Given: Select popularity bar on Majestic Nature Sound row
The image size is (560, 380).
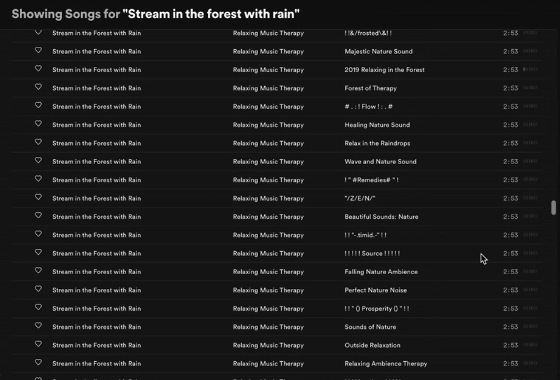Looking at the screenshot, I should pyautogui.click(x=530, y=51).
